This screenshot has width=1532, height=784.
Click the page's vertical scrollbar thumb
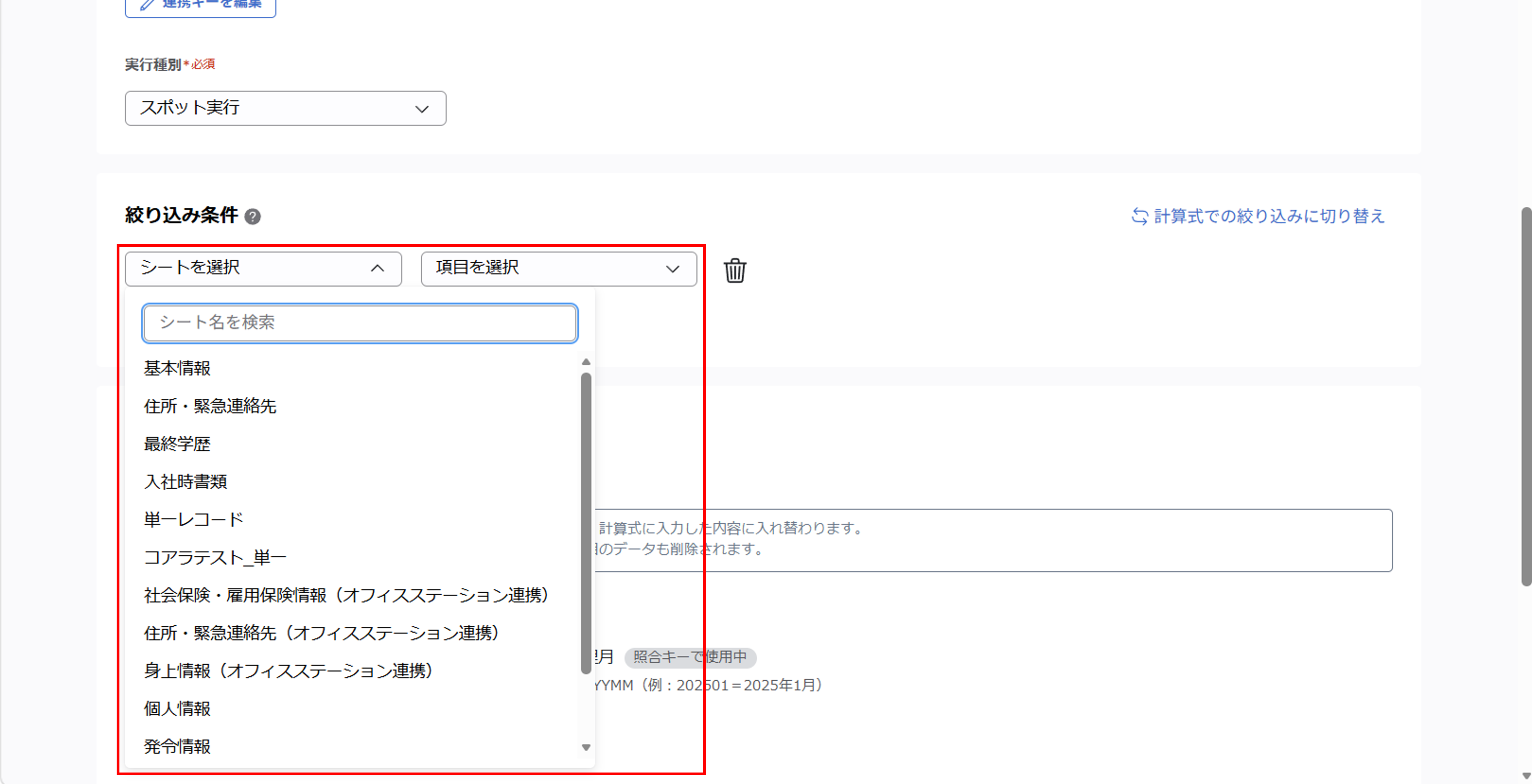(x=1526, y=396)
